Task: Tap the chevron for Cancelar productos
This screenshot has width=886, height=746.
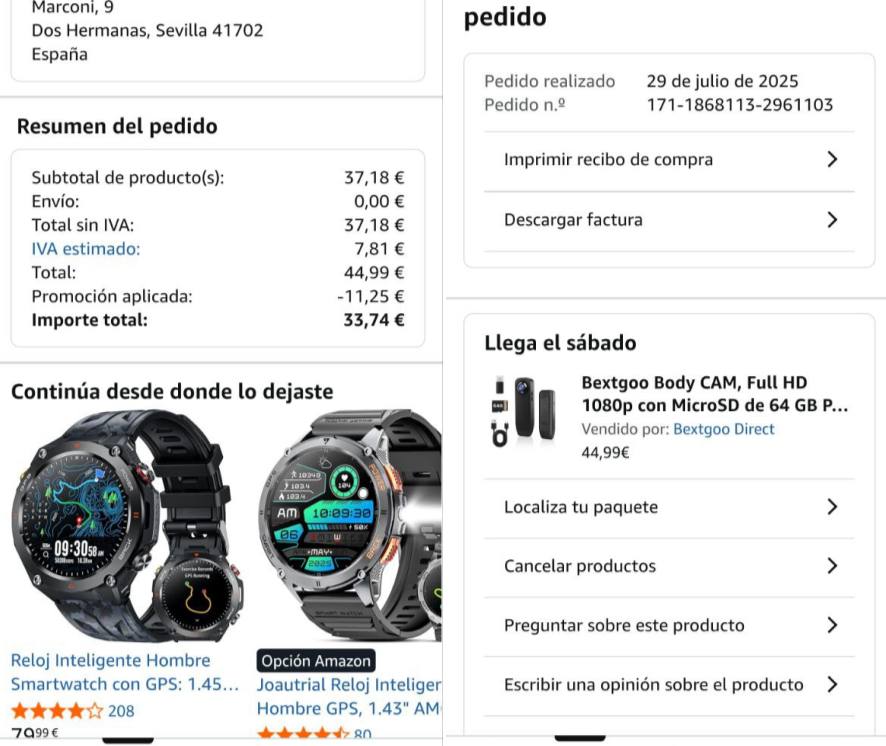Action: click(x=832, y=566)
